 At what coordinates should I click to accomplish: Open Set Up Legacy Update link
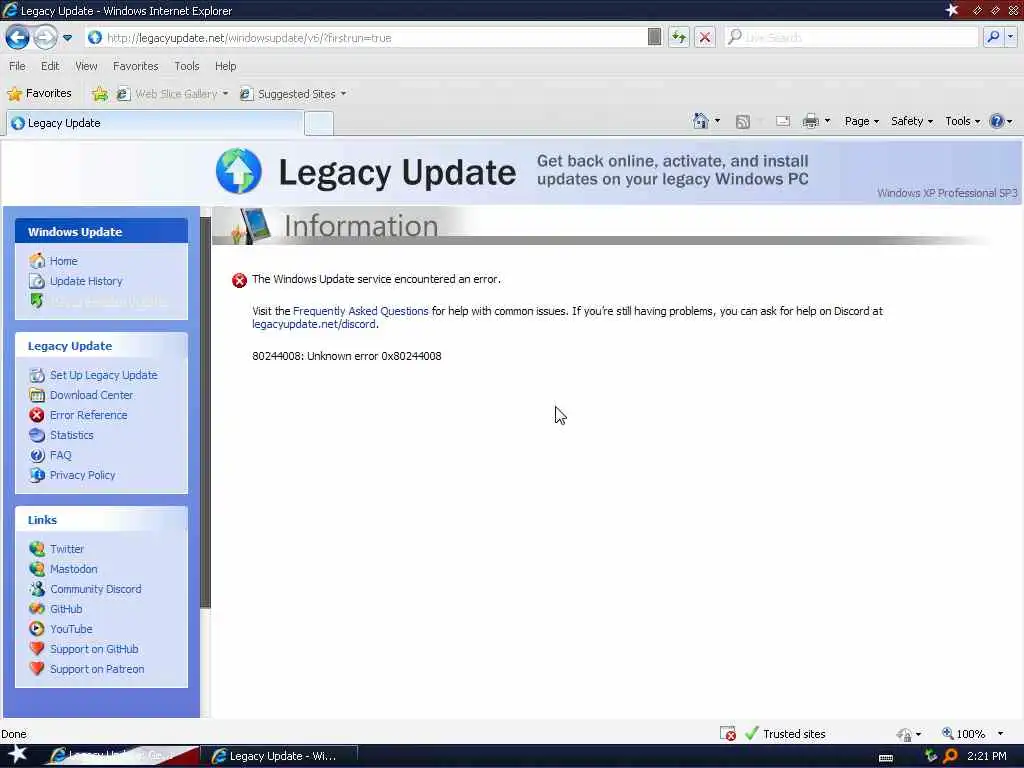click(103, 375)
